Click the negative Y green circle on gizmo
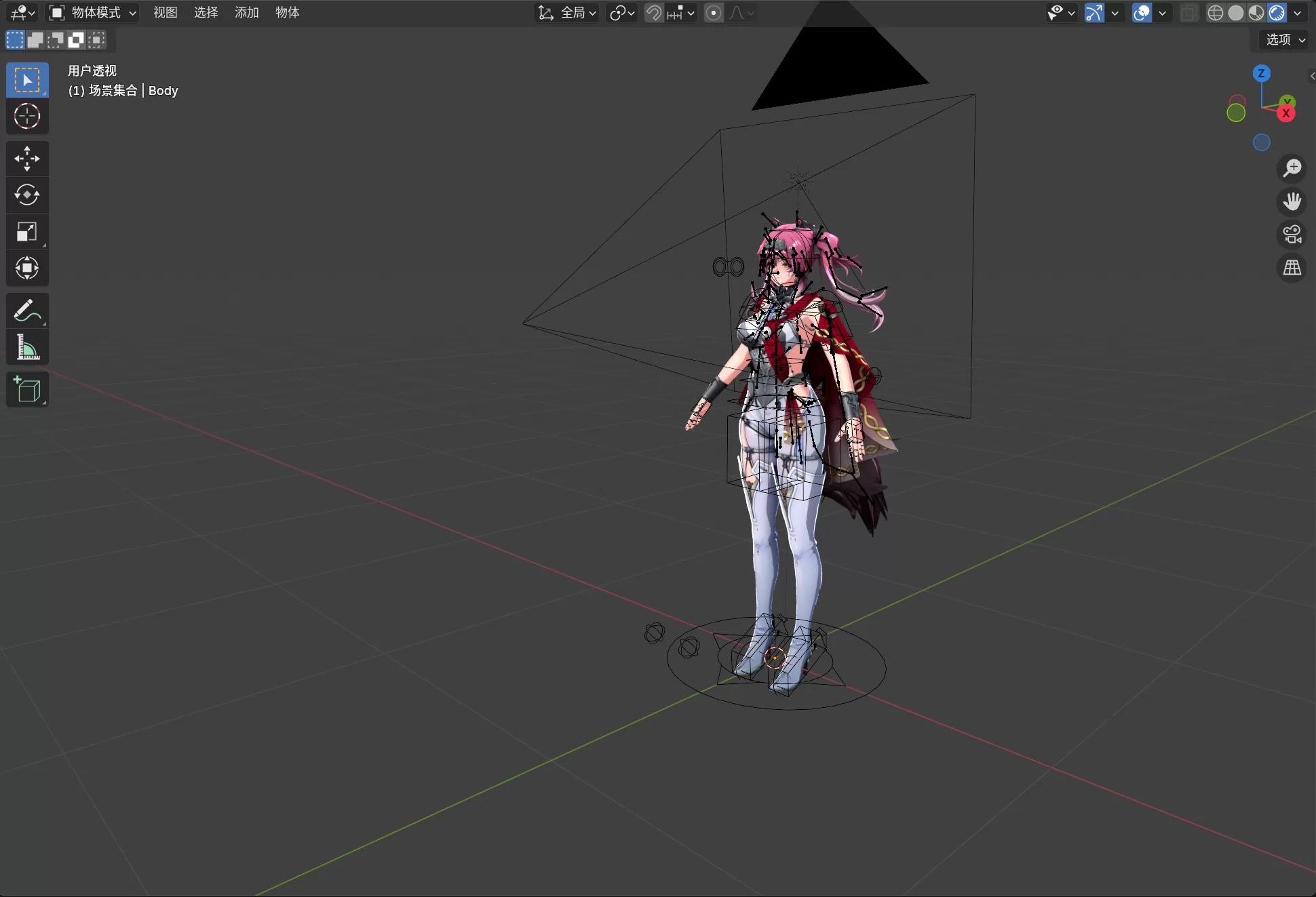The image size is (1316, 897). 1236,113
